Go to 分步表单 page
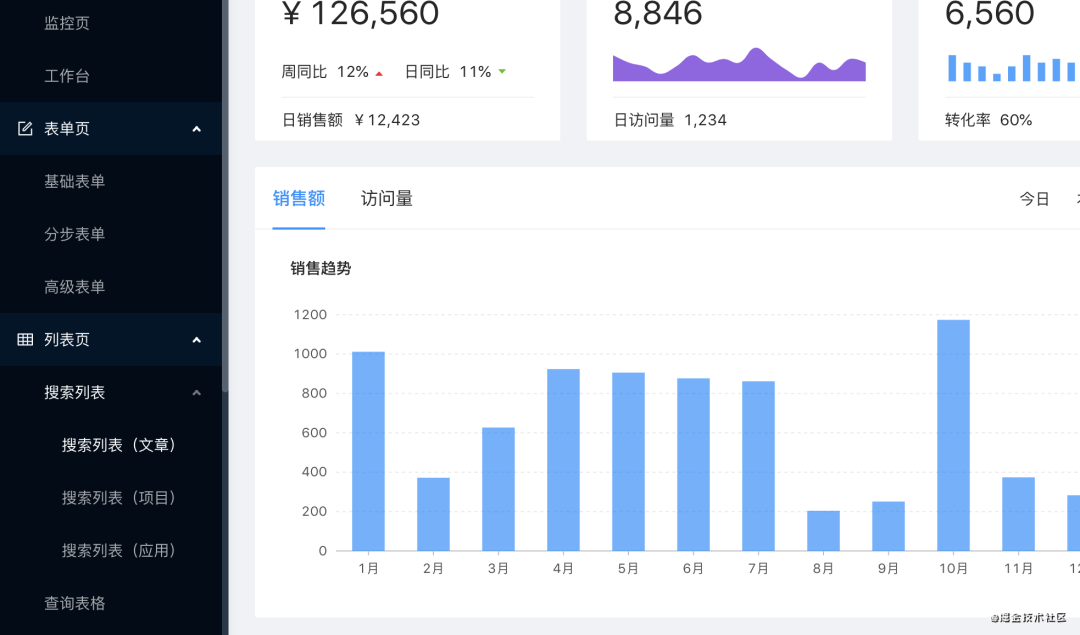The width and height of the screenshot is (1080, 635). pos(74,234)
